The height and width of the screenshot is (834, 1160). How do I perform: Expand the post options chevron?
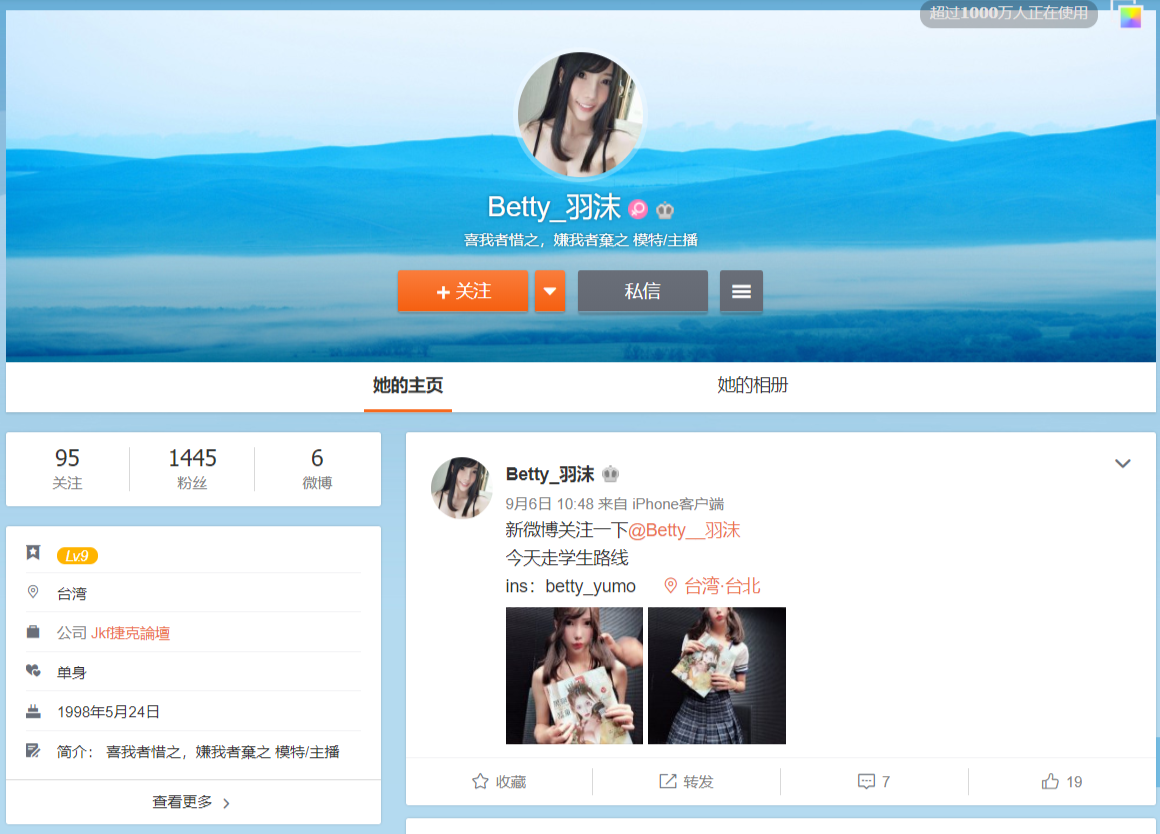pyautogui.click(x=1122, y=464)
